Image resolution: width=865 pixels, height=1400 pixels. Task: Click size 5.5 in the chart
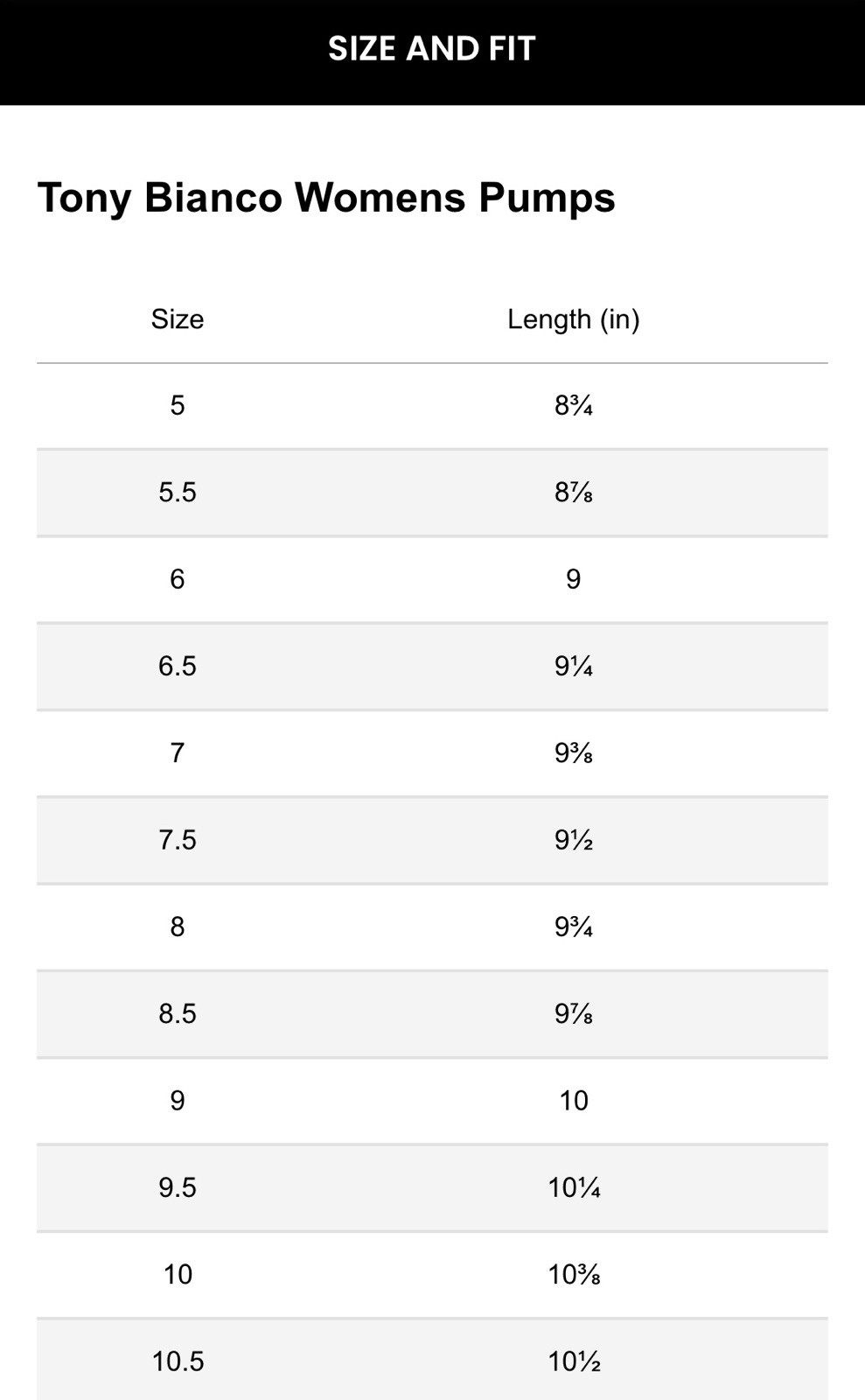[178, 493]
